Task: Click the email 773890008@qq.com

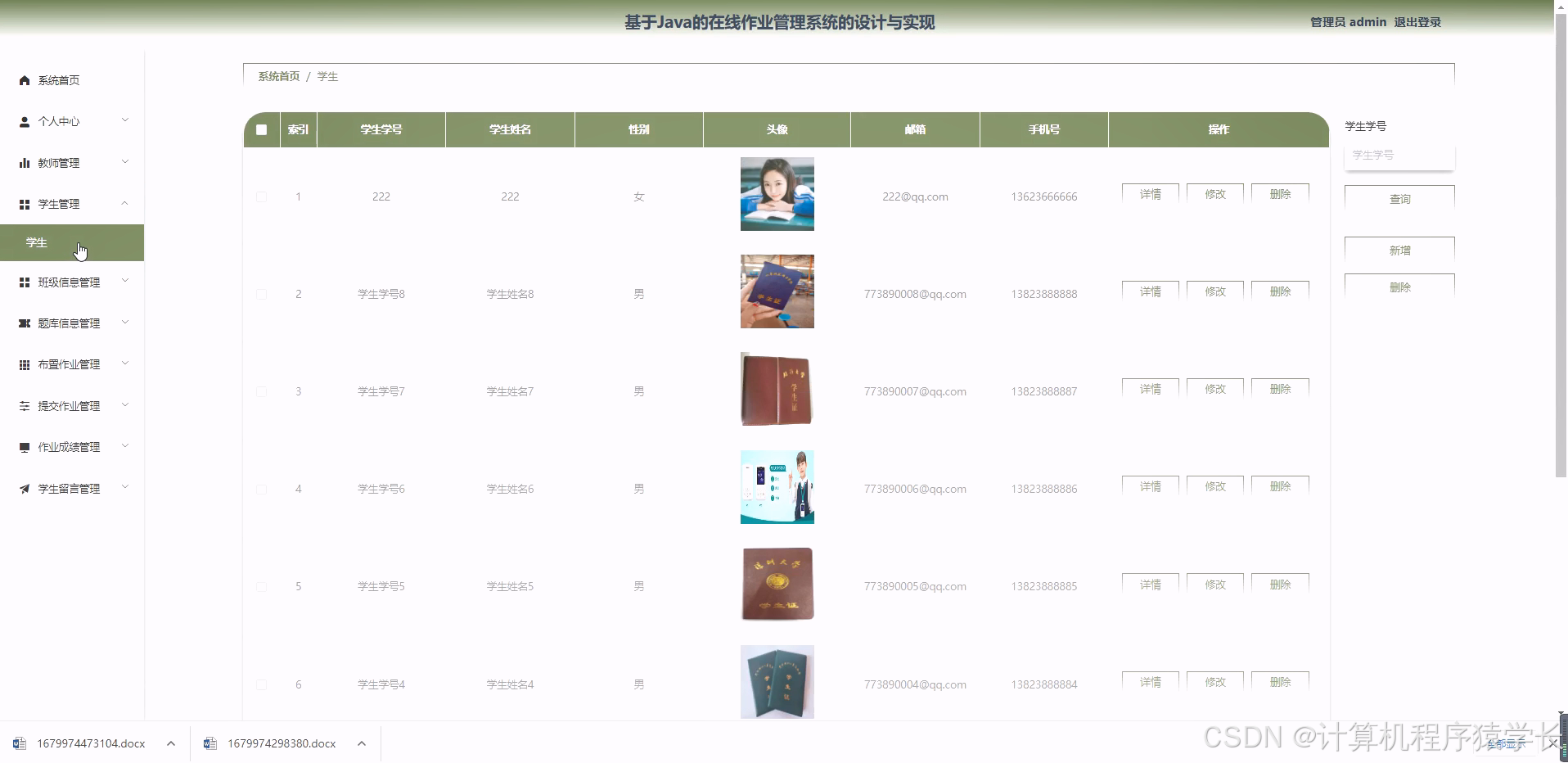Action: pyautogui.click(x=915, y=294)
